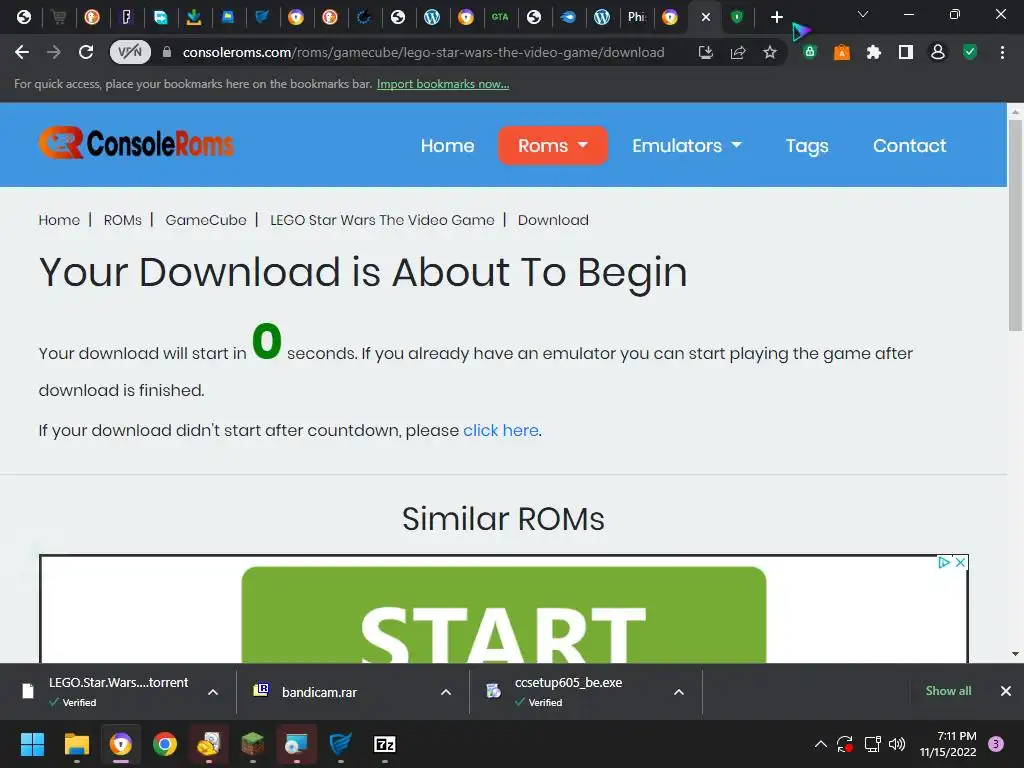Open the Extensions puzzle menu
Viewport: 1024px width, 768px height.
point(874,52)
